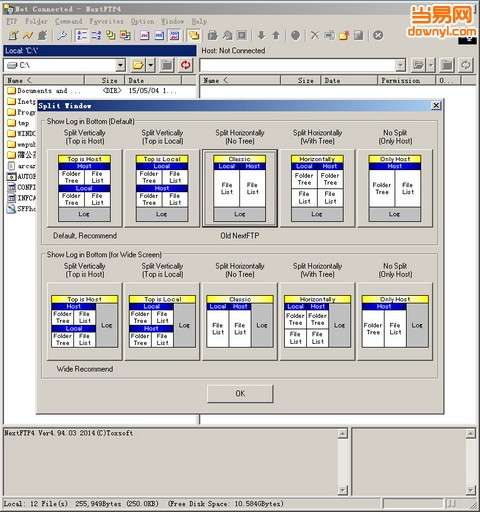Click the NextFTP app icon in title bar

[x=9, y=9]
